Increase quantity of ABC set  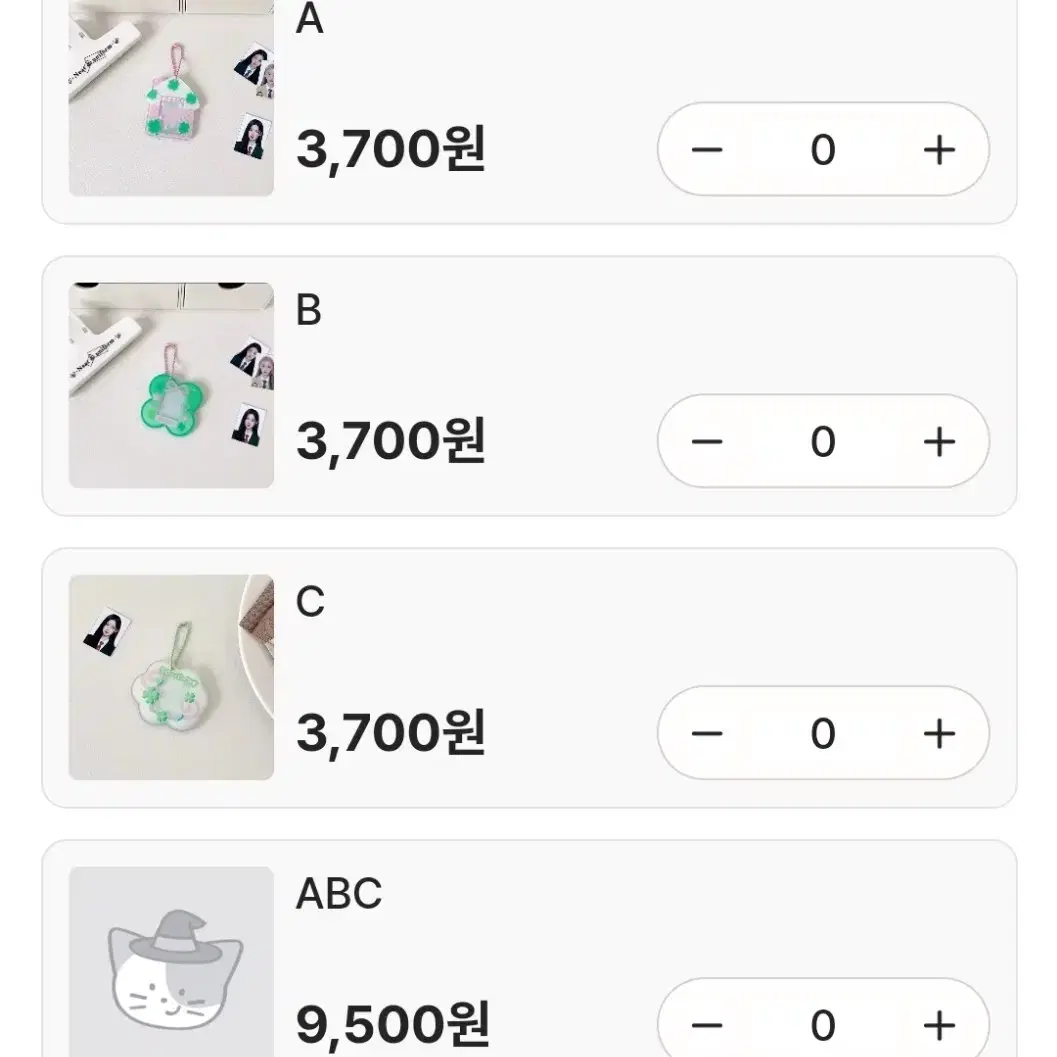939,1025
